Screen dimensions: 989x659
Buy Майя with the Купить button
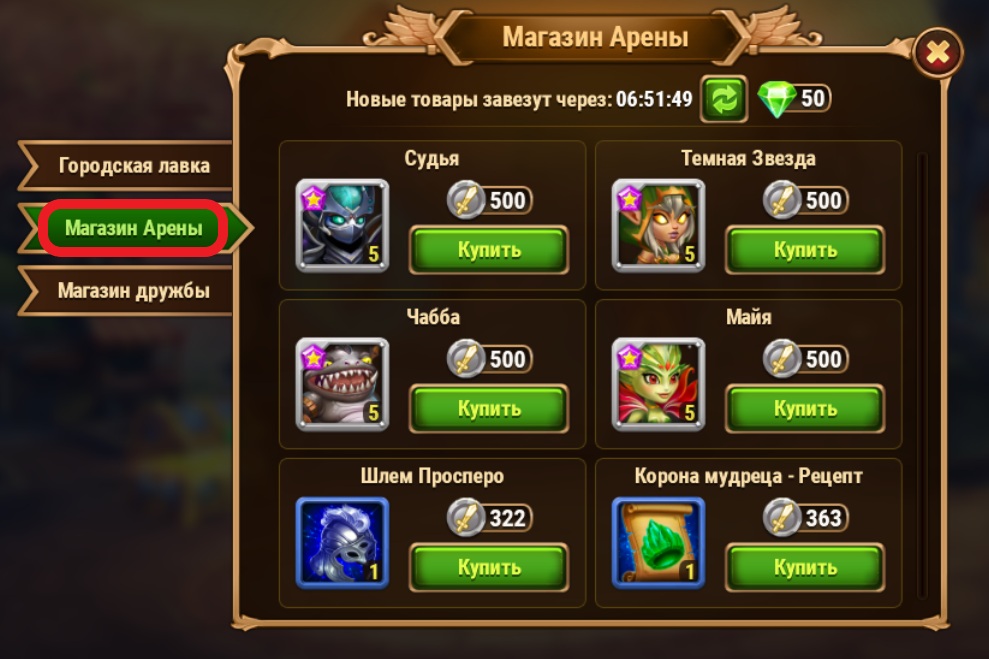[805, 409]
